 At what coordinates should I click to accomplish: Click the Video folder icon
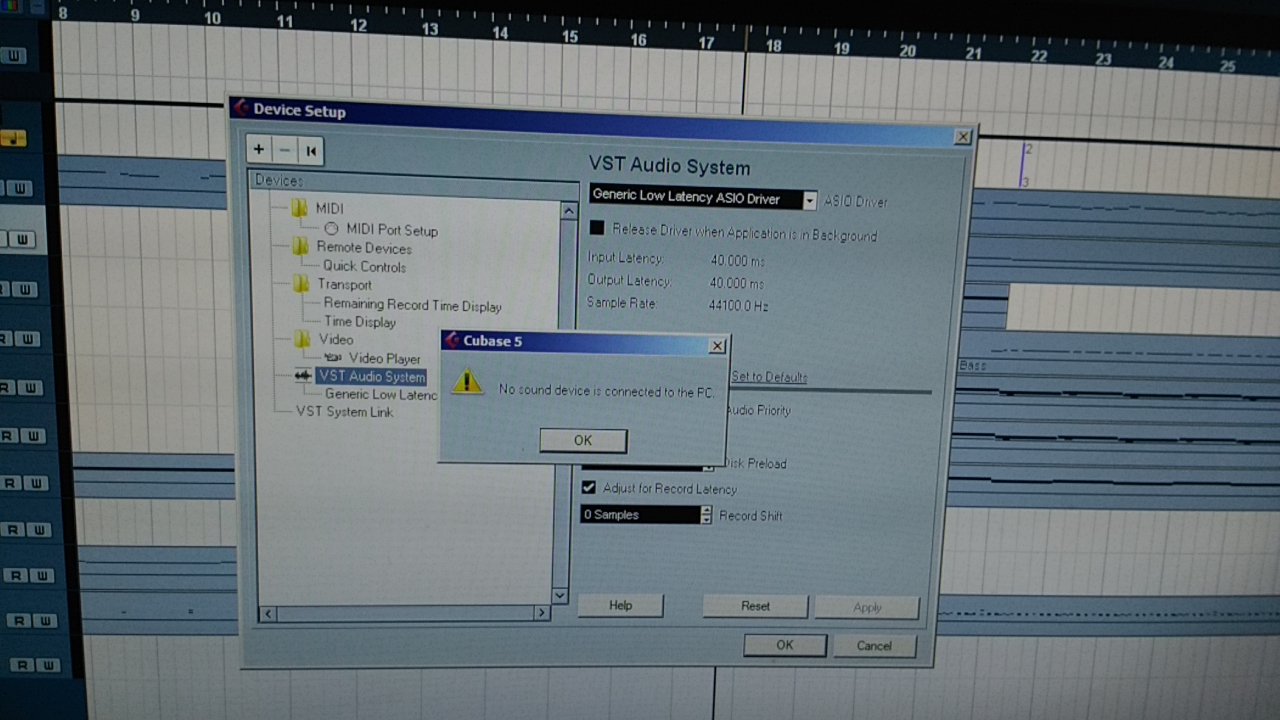click(x=302, y=339)
